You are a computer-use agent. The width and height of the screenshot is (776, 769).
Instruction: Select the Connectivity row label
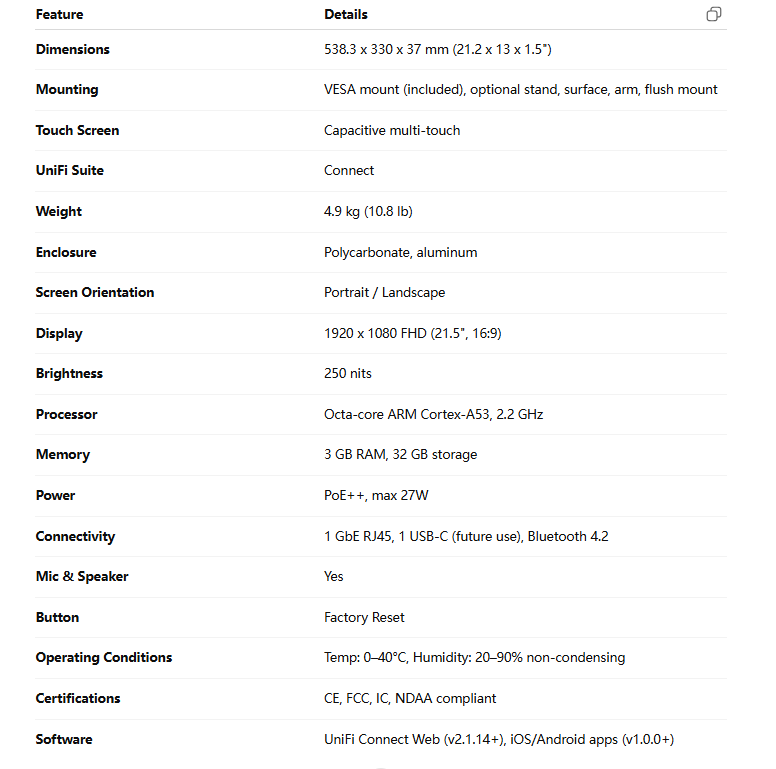coord(75,536)
